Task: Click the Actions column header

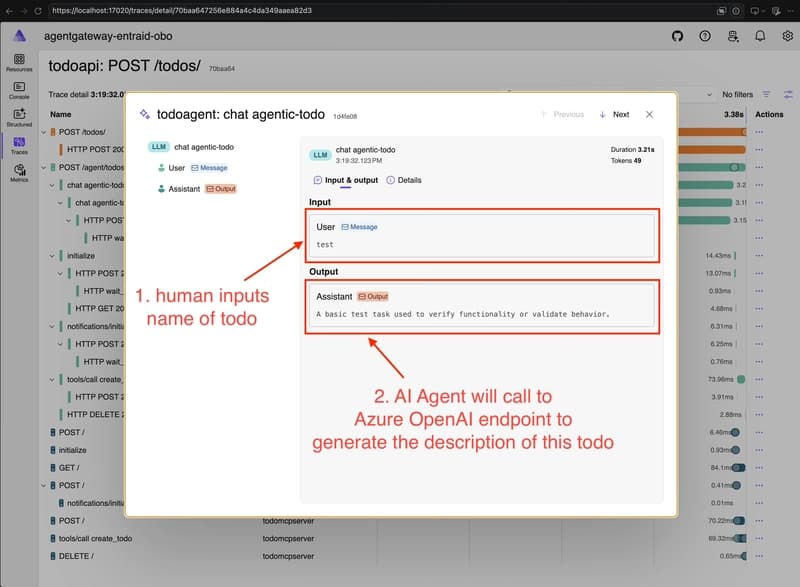Action: coord(769,114)
